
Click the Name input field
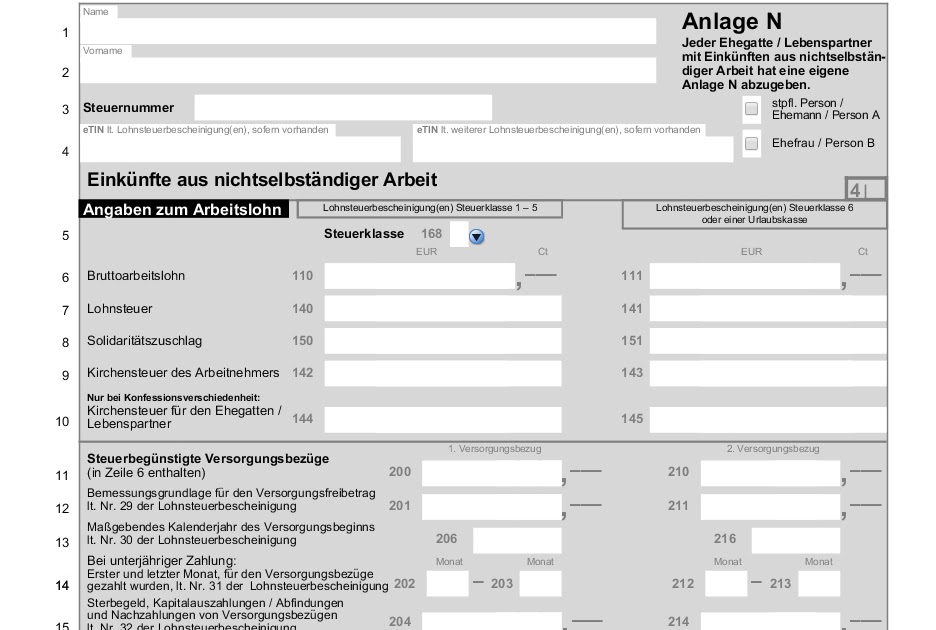(x=368, y=30)
